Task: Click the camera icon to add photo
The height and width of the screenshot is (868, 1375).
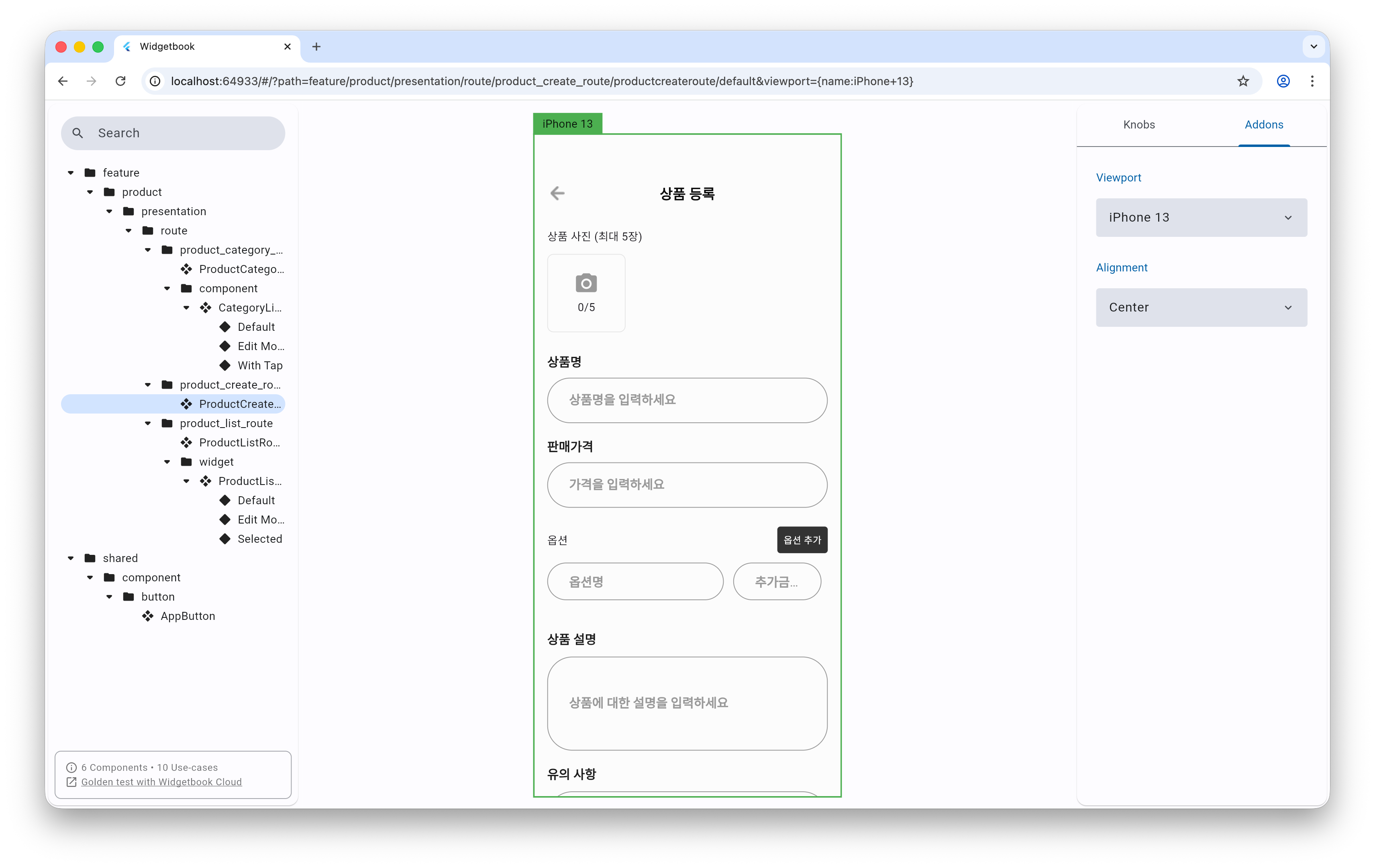Action: pos(586,283)
